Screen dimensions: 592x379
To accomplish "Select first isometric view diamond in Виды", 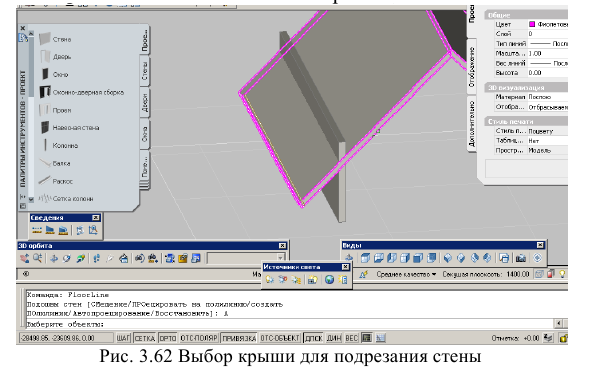I will coord(448,258).
